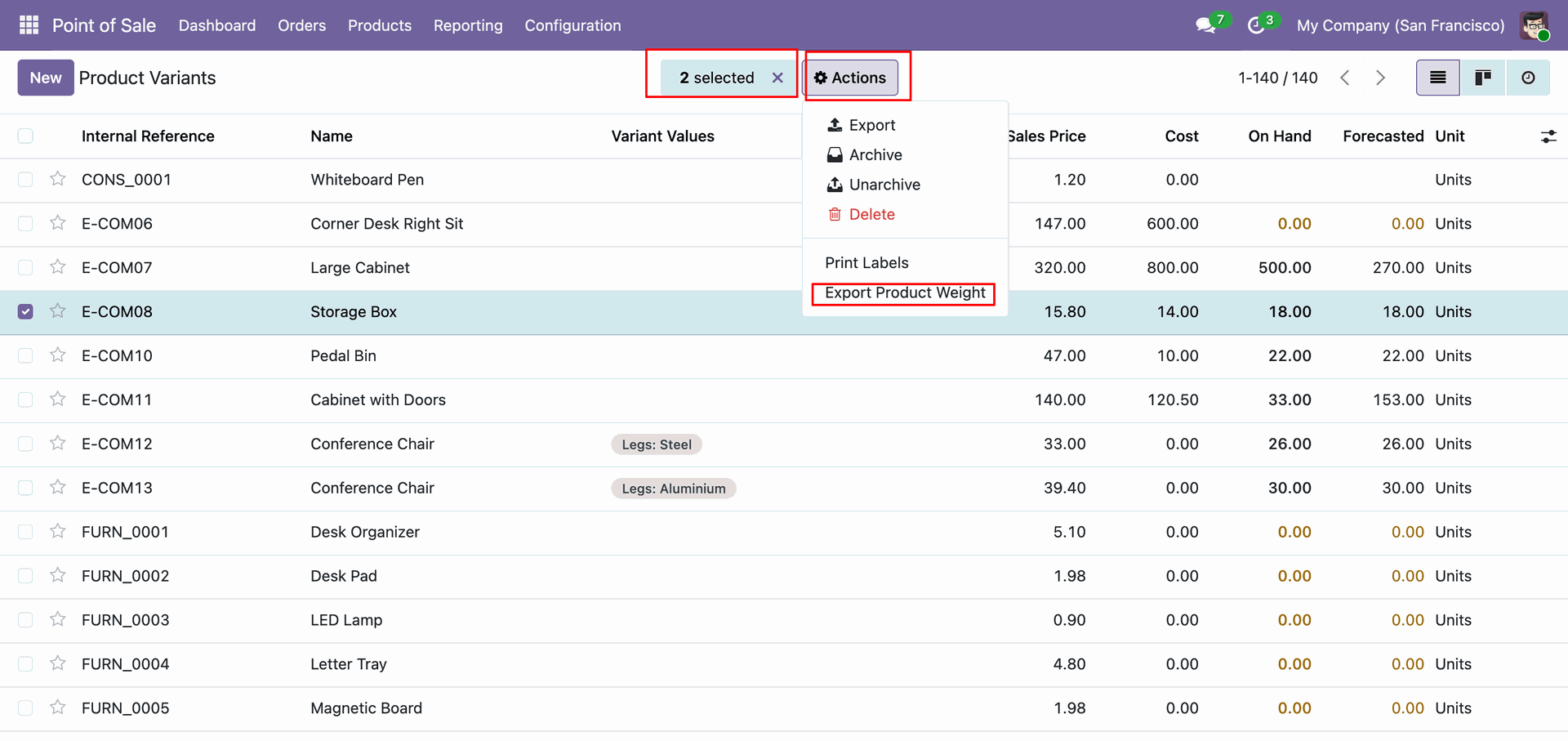Star the Whiteboard Pen product
Image resolution: width=1568 pixels, height=741 pixels.
(x=57, y=179)
